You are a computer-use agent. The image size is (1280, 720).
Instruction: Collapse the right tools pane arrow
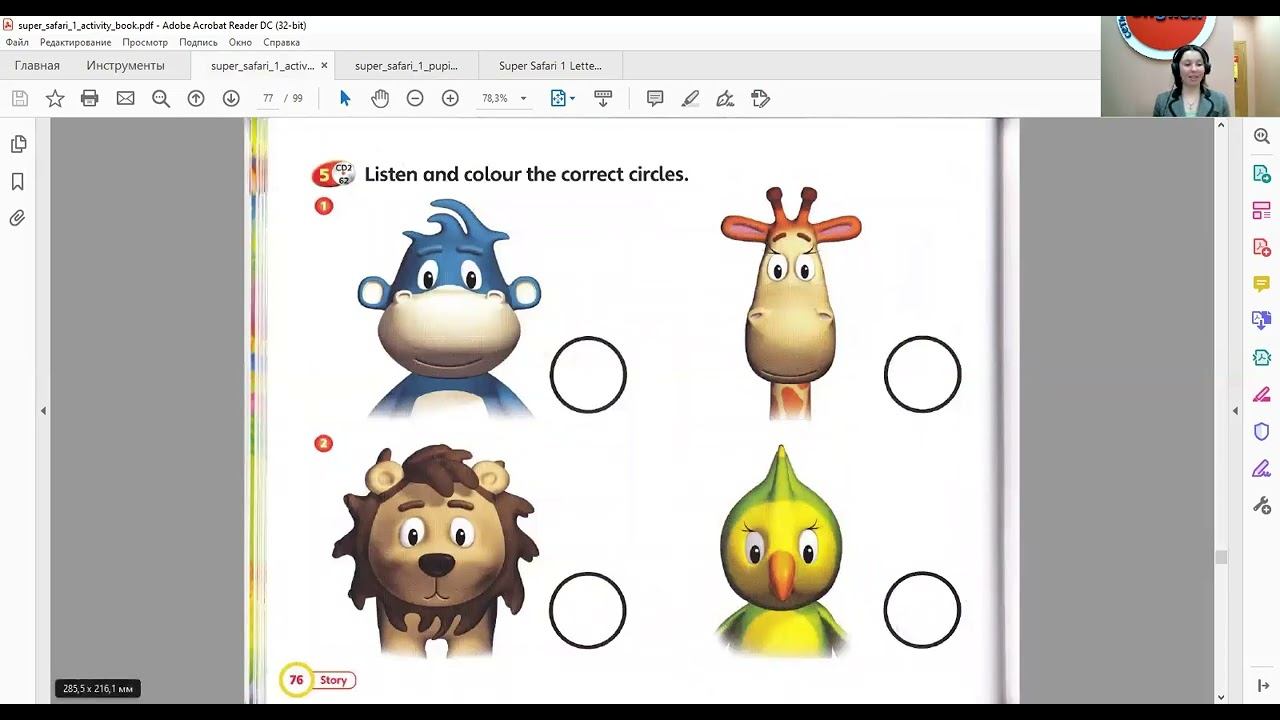point(1235,411)
